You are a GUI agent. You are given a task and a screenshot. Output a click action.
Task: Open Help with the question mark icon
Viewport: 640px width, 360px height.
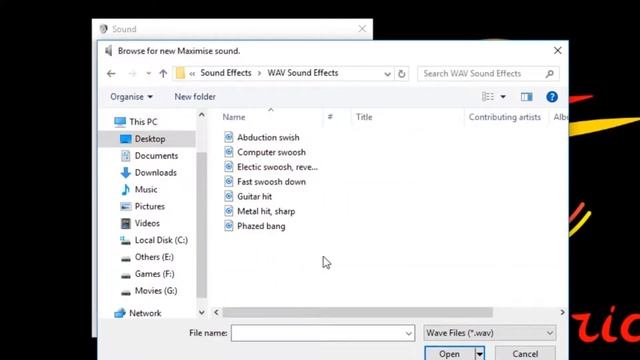552,97
